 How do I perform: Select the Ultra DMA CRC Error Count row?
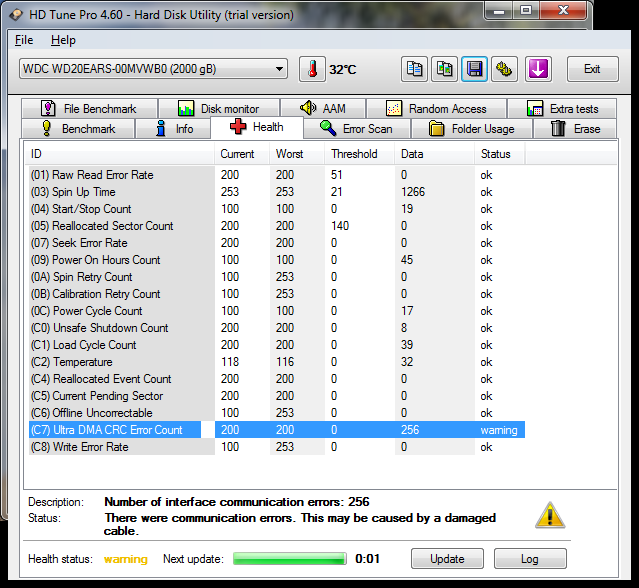[x=277, y=430]
